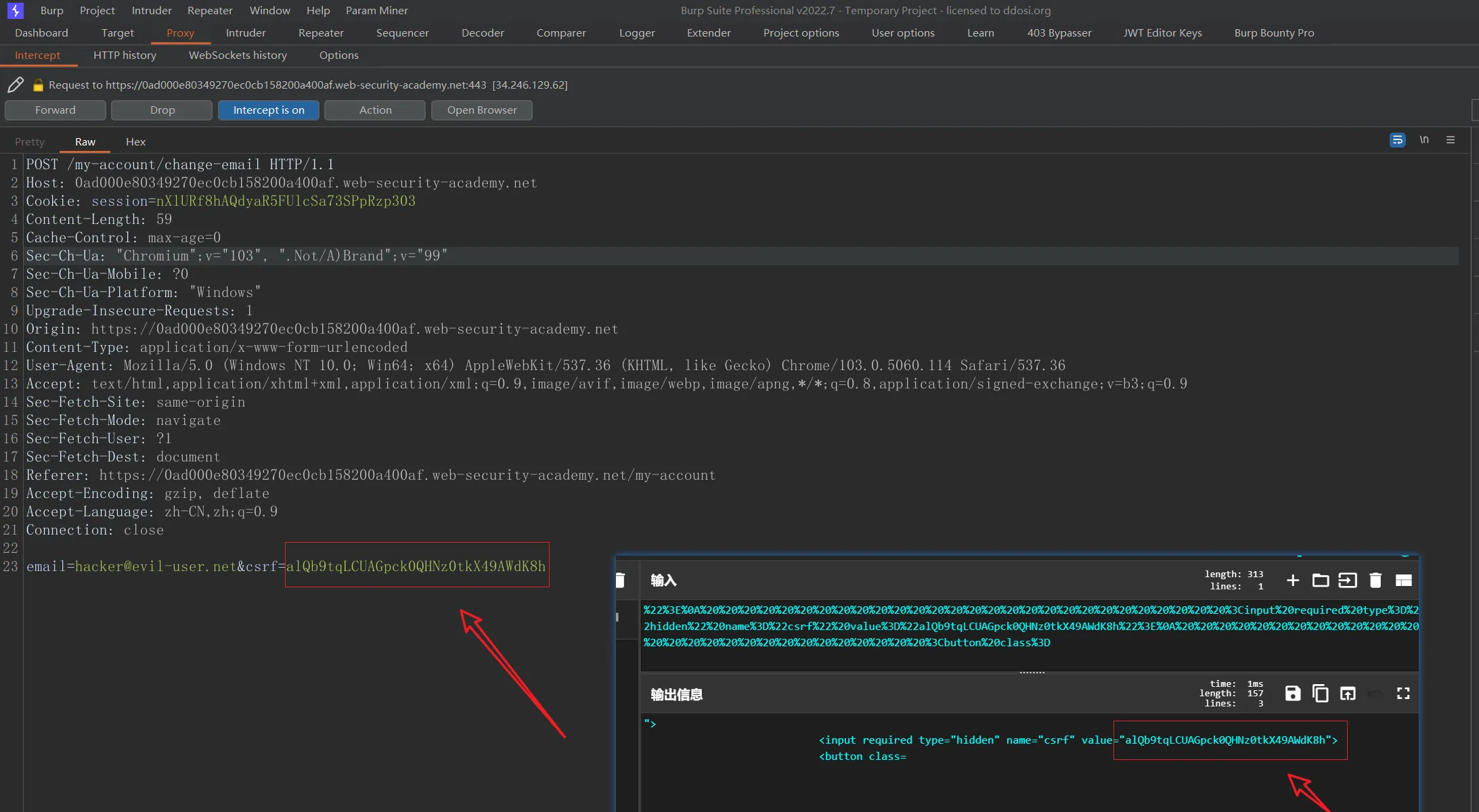Image resolution: width=1479 pixels, height=812 pixels.
Task: Open the Param Miner menu
Action: click(376, 10)
